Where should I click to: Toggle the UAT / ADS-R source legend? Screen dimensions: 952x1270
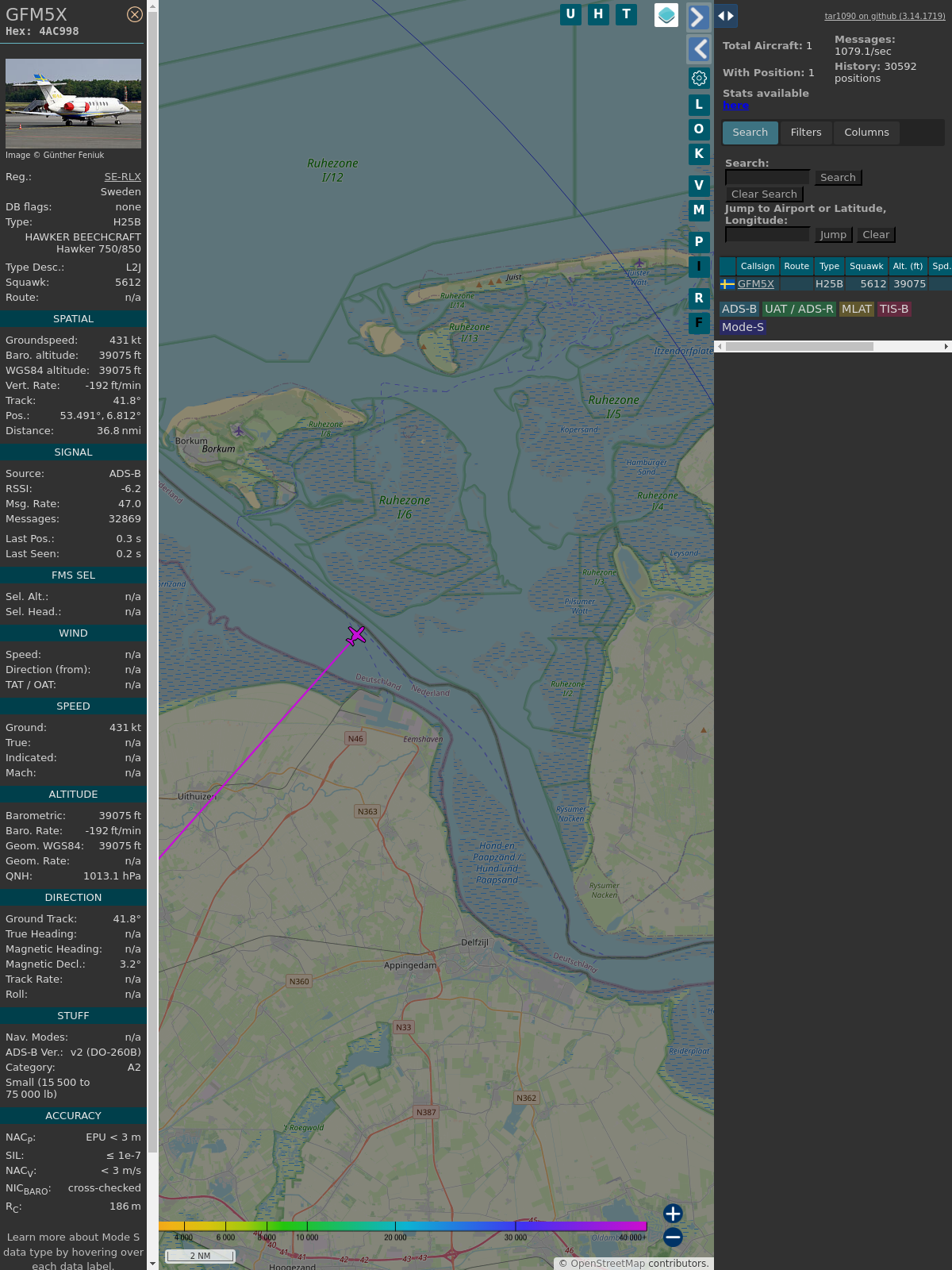(x=799, y=310)
